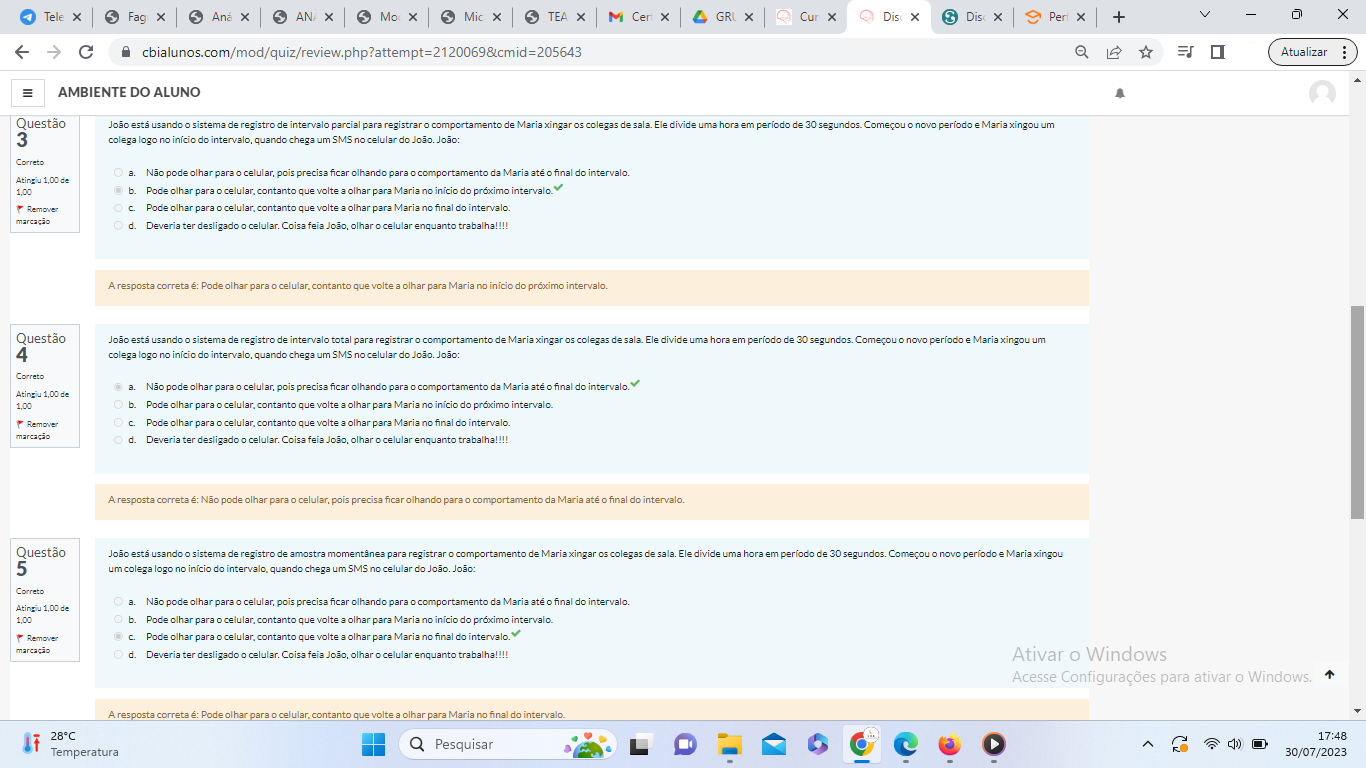Click the notifications bell icon
Image resolution: width=1366 pixels, height=768 pixels.
click(x=1120, y=93)
